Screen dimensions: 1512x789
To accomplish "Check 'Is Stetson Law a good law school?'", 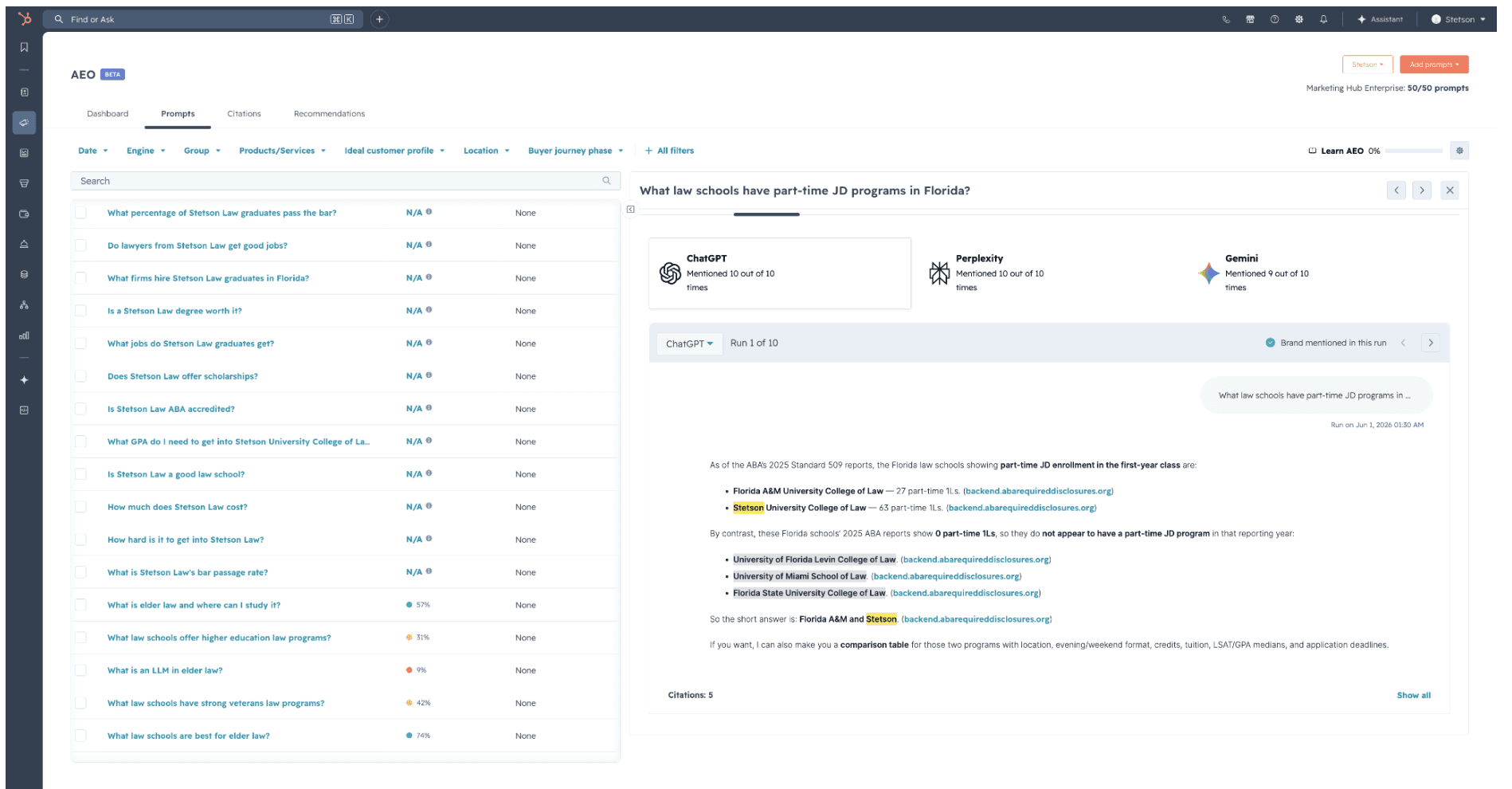I will (80, 474).
